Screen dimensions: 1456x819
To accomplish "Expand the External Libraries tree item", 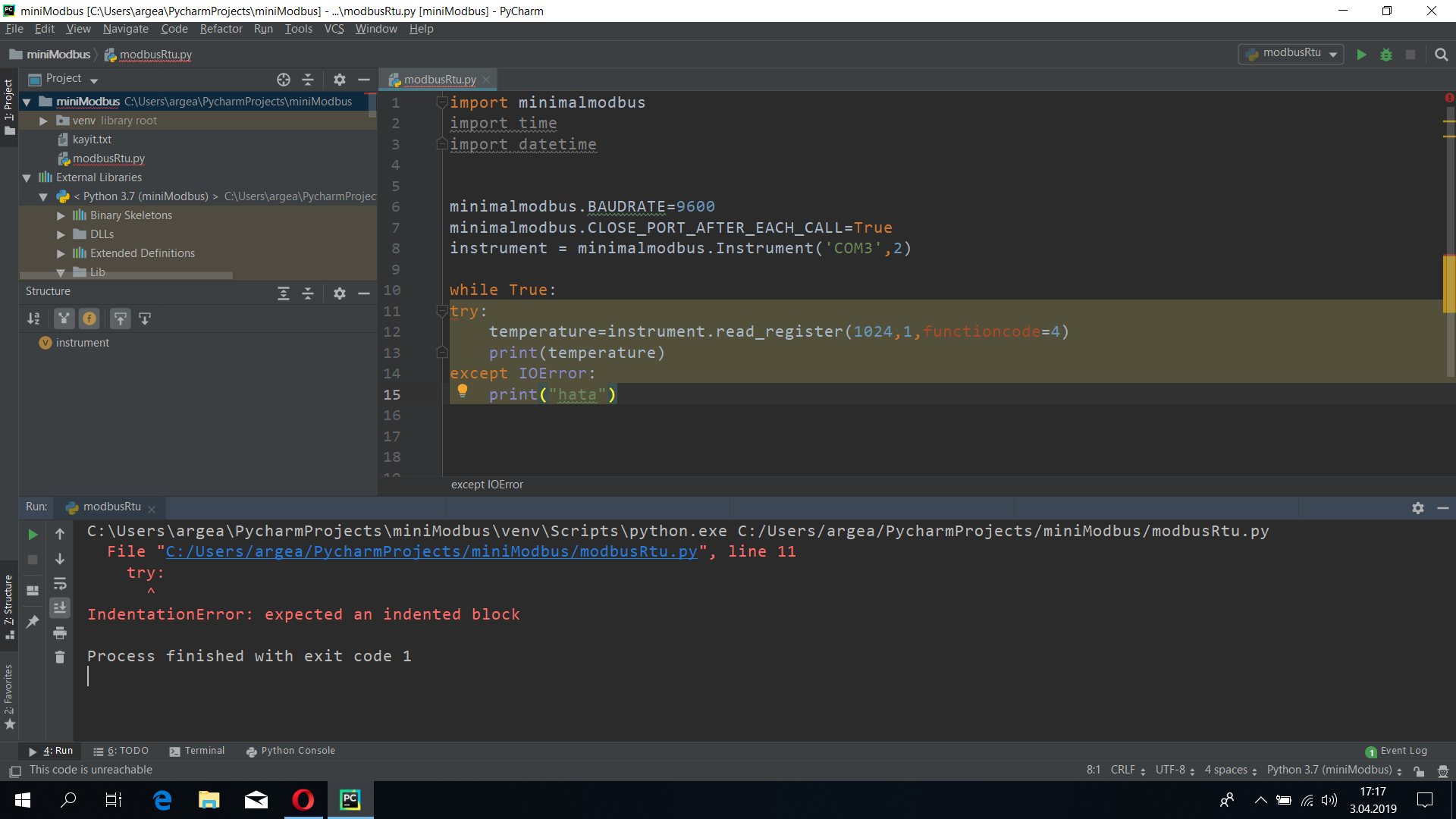I will pyautogui.click(x=27, y=177).
